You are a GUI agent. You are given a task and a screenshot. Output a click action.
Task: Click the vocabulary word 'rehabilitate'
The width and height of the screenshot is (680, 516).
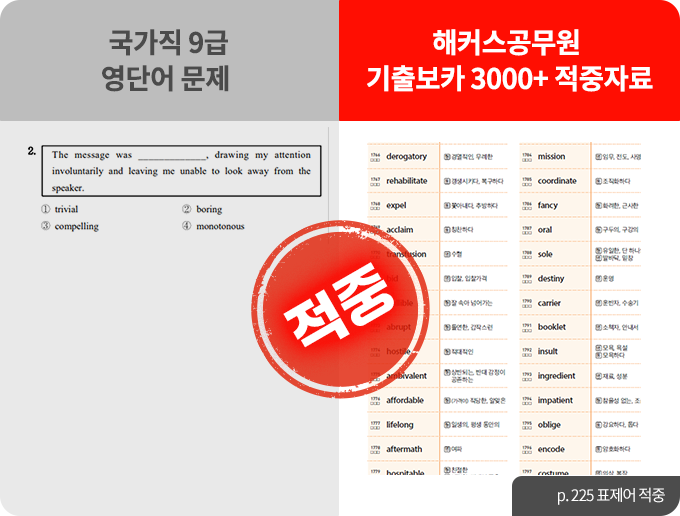[x=407, y=181]
